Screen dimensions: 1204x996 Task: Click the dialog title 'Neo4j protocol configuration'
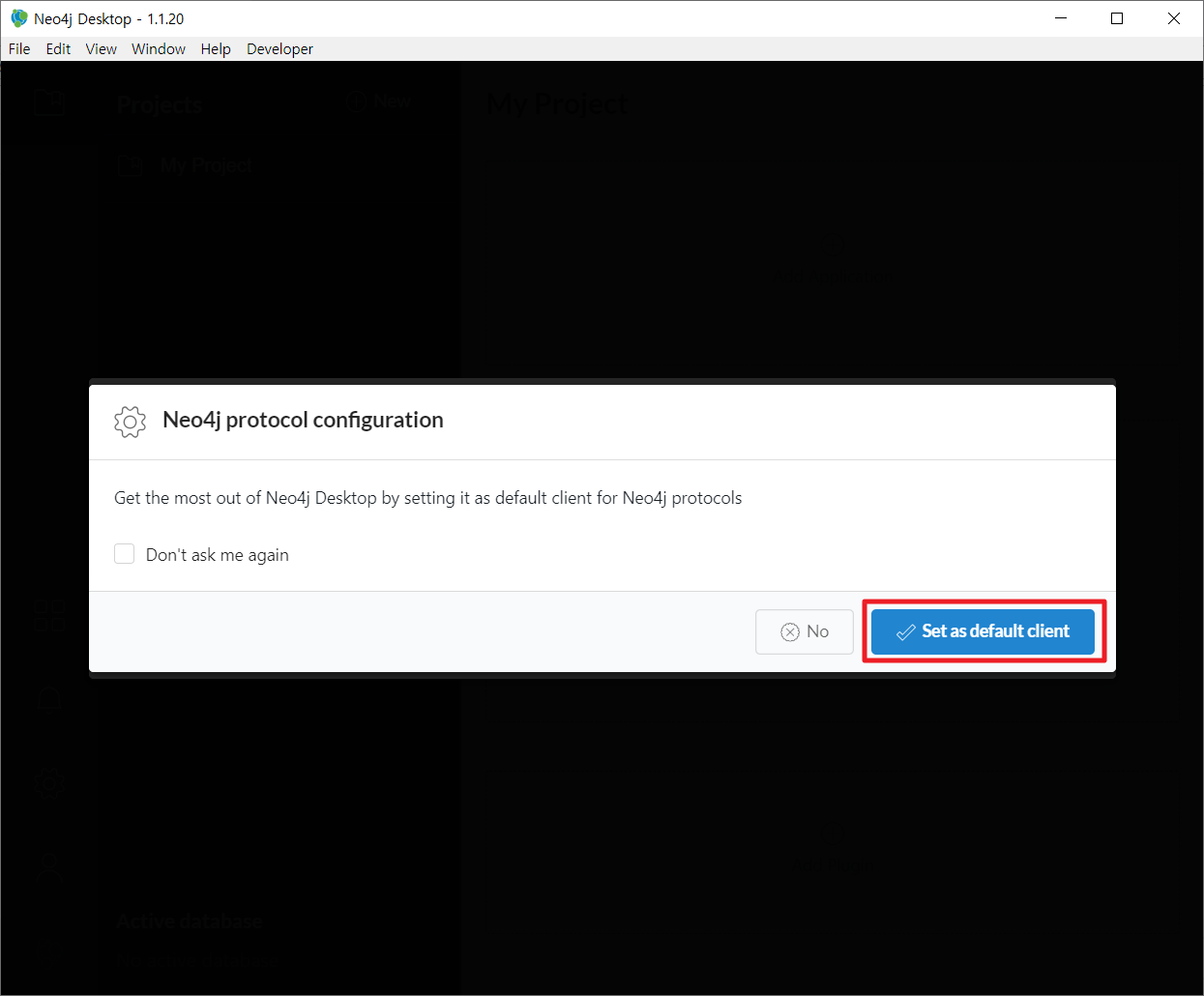(x=303, y=420)
